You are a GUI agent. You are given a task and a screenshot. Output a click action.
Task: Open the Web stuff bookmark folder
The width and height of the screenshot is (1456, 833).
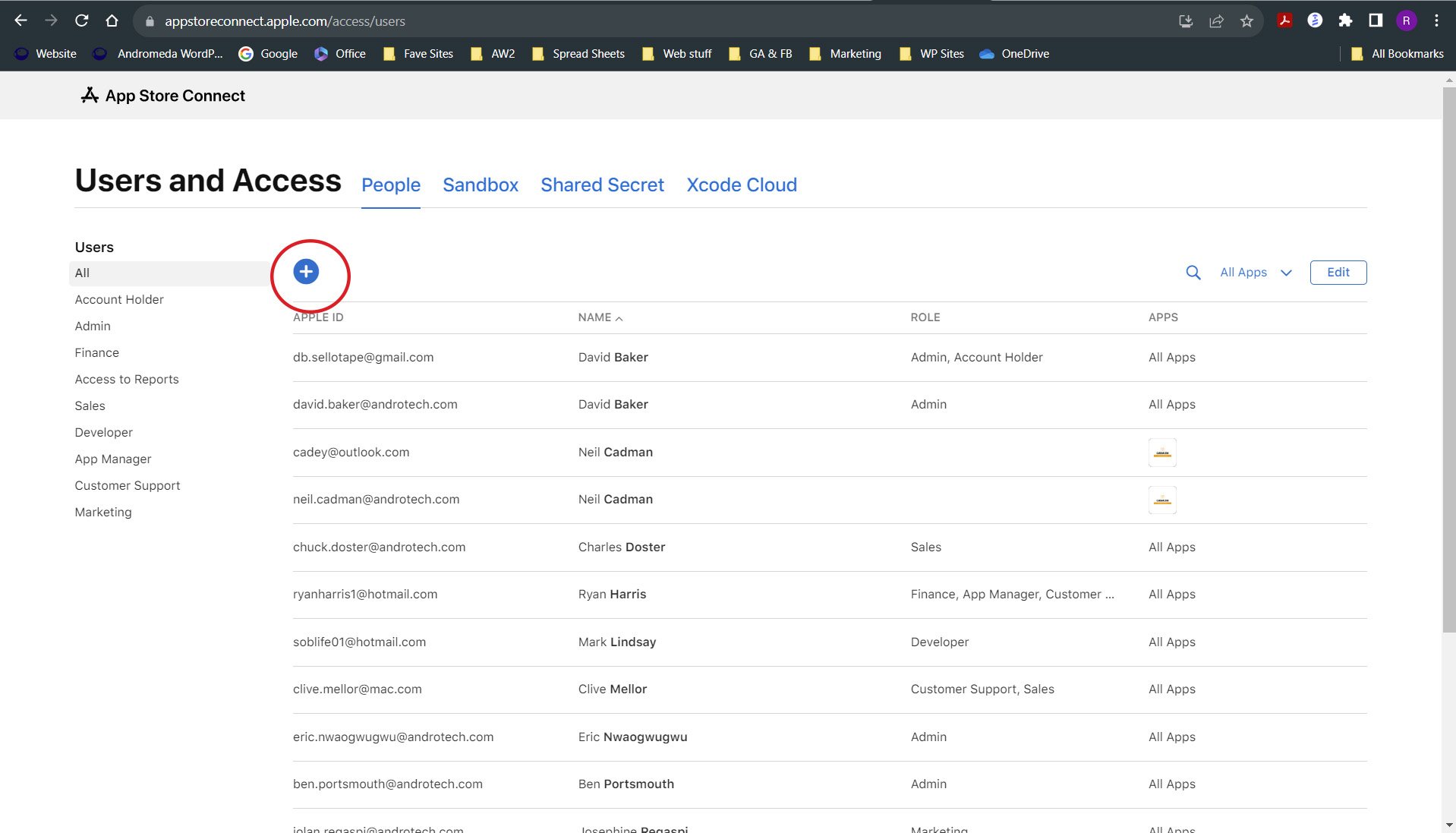pos(677,54)
